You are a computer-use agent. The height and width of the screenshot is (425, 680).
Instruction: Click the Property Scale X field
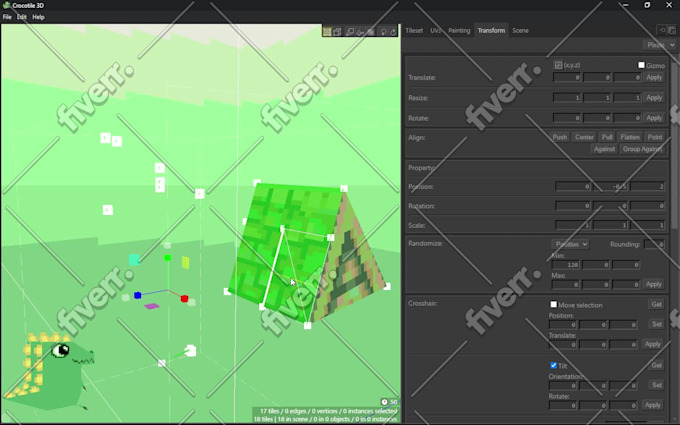click(x=573, y=225)
